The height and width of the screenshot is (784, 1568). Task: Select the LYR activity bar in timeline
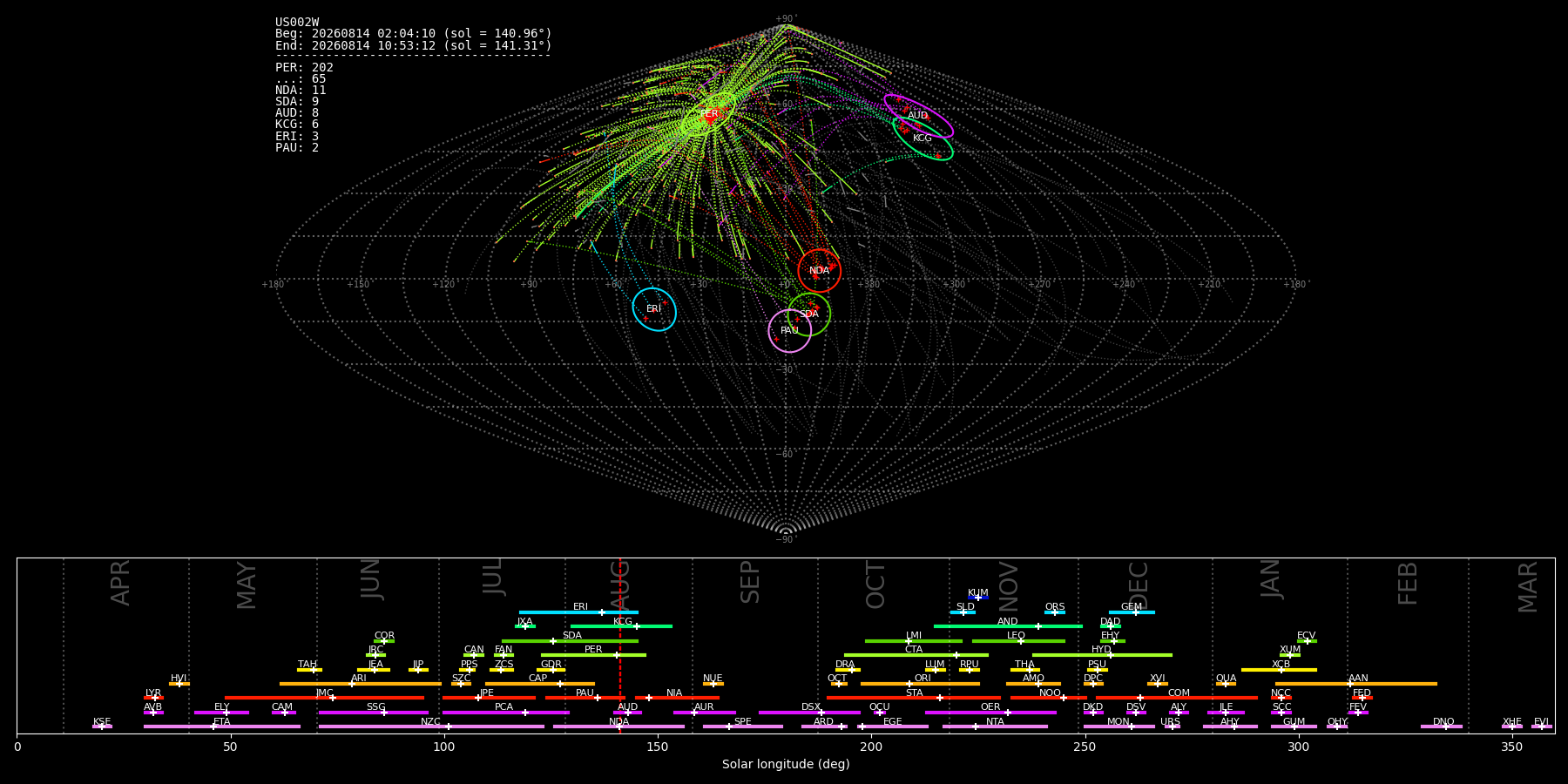(x=153, y=698)
